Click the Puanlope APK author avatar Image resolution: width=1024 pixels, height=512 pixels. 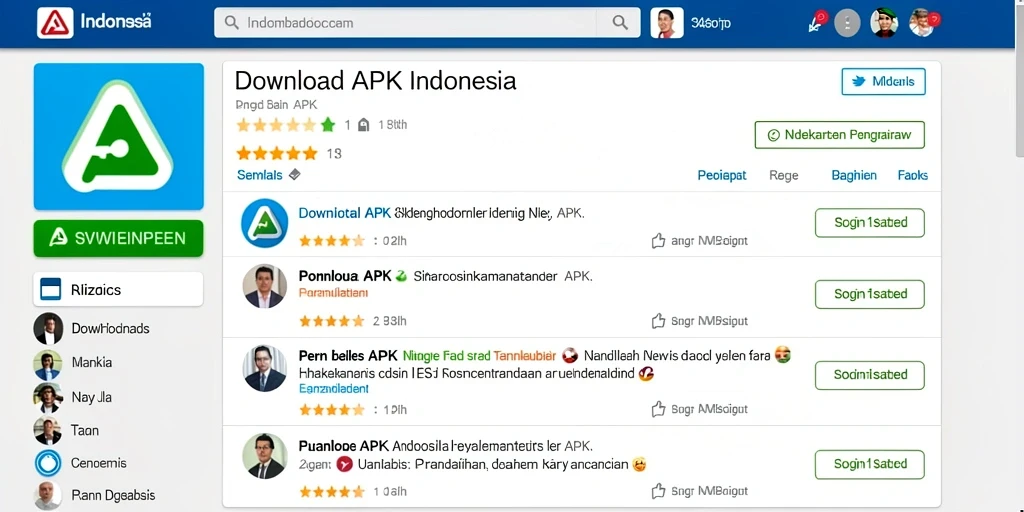coord(264,456)
